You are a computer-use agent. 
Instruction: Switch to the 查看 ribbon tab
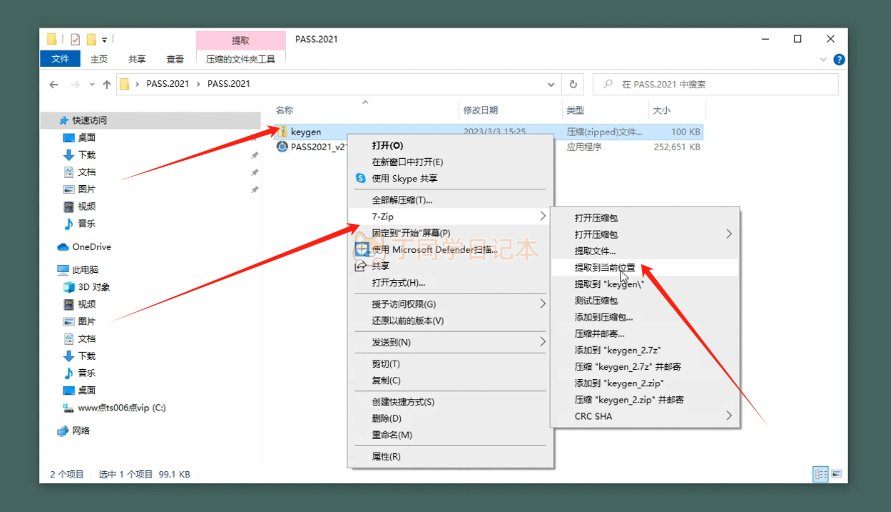click(x=175, y=59)
